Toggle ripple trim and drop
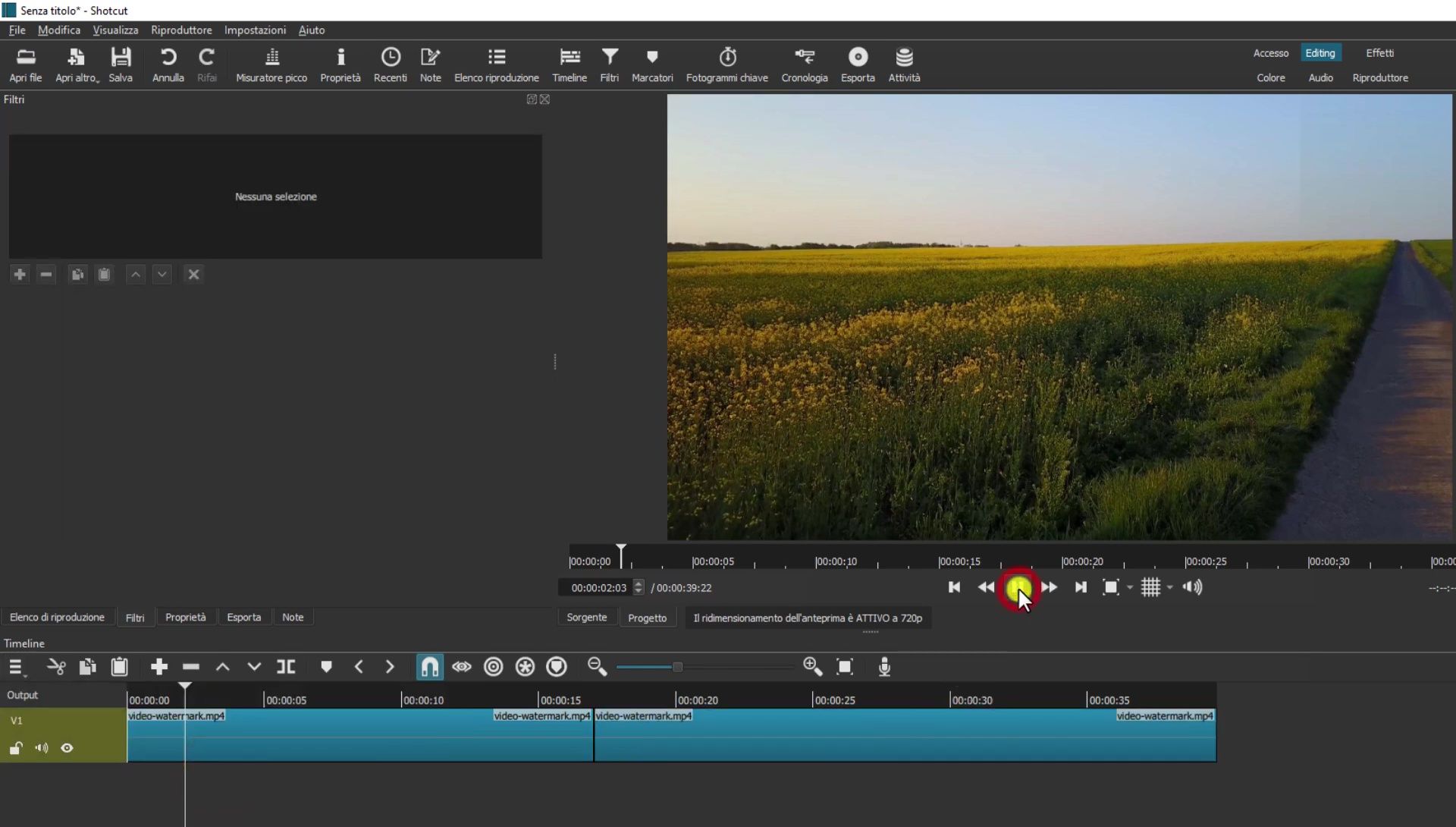Image resolution: width=1456 pixels, height=827 pixels. (494, 667)
